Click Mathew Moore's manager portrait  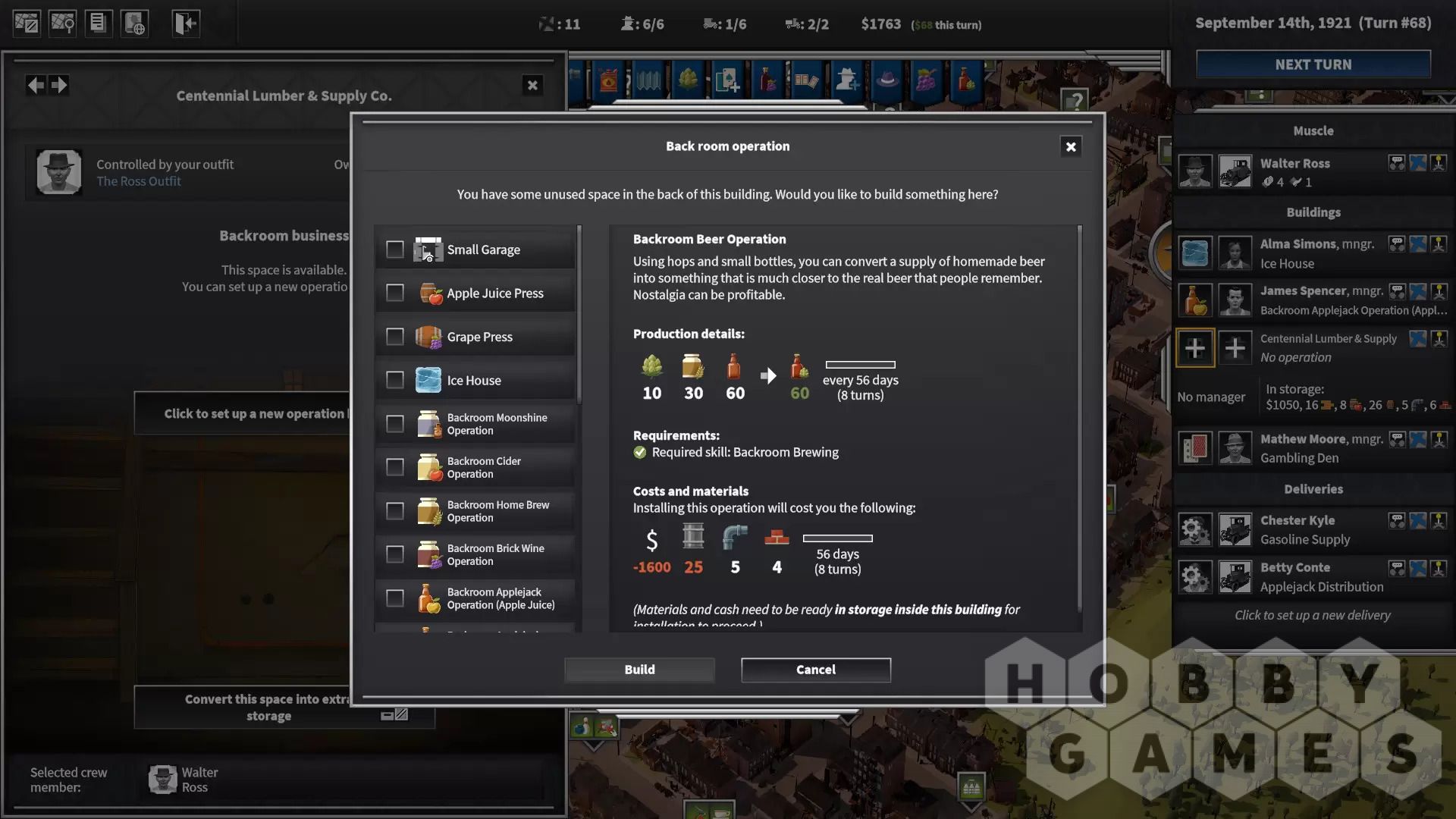[1235, 448]
